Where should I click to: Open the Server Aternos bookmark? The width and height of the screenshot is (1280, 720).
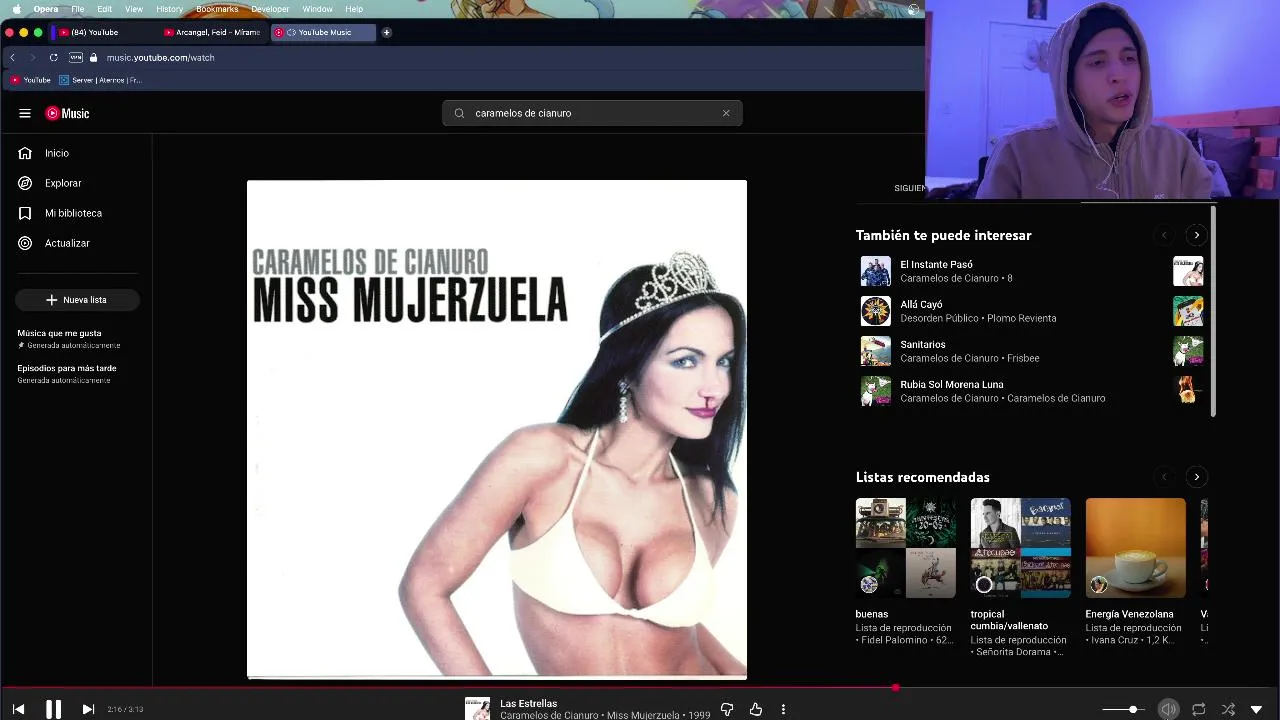pyautogui.click(x=100, y=80)
